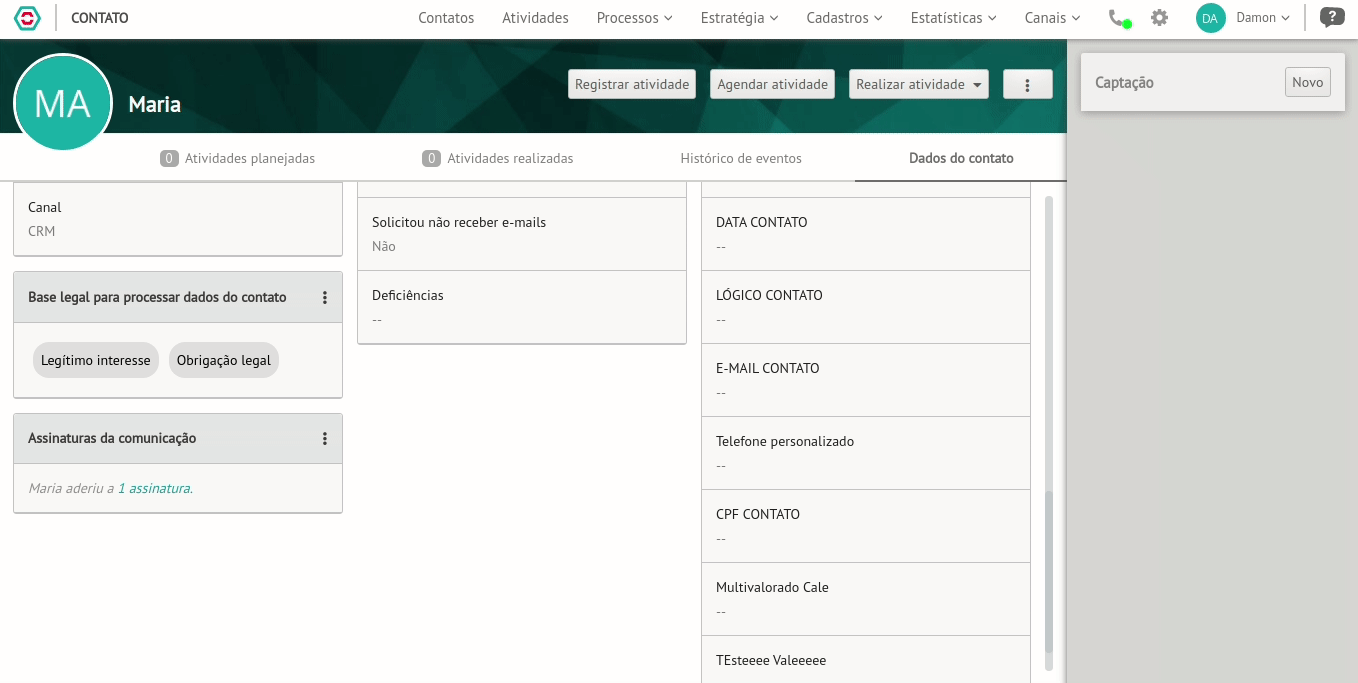
Task: Open the phone call status icon
Action: tap(1119, 18)
